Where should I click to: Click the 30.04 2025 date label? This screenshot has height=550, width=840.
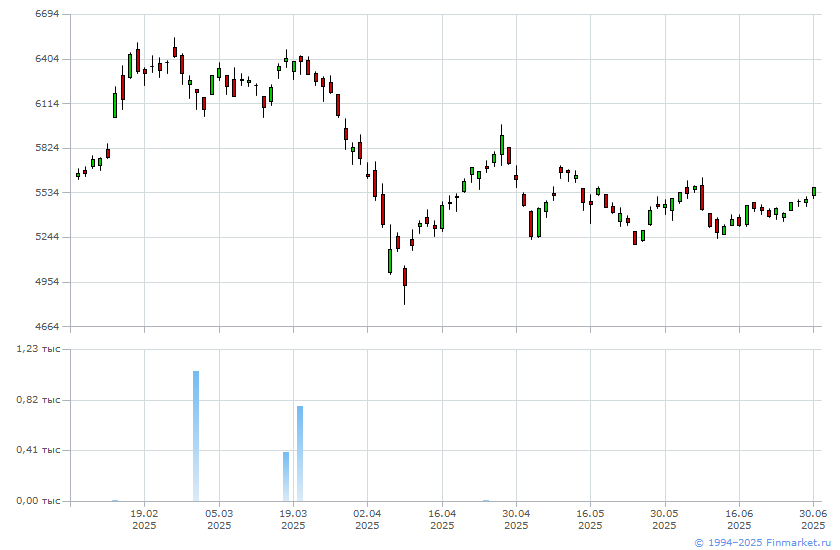pos(516,519)
